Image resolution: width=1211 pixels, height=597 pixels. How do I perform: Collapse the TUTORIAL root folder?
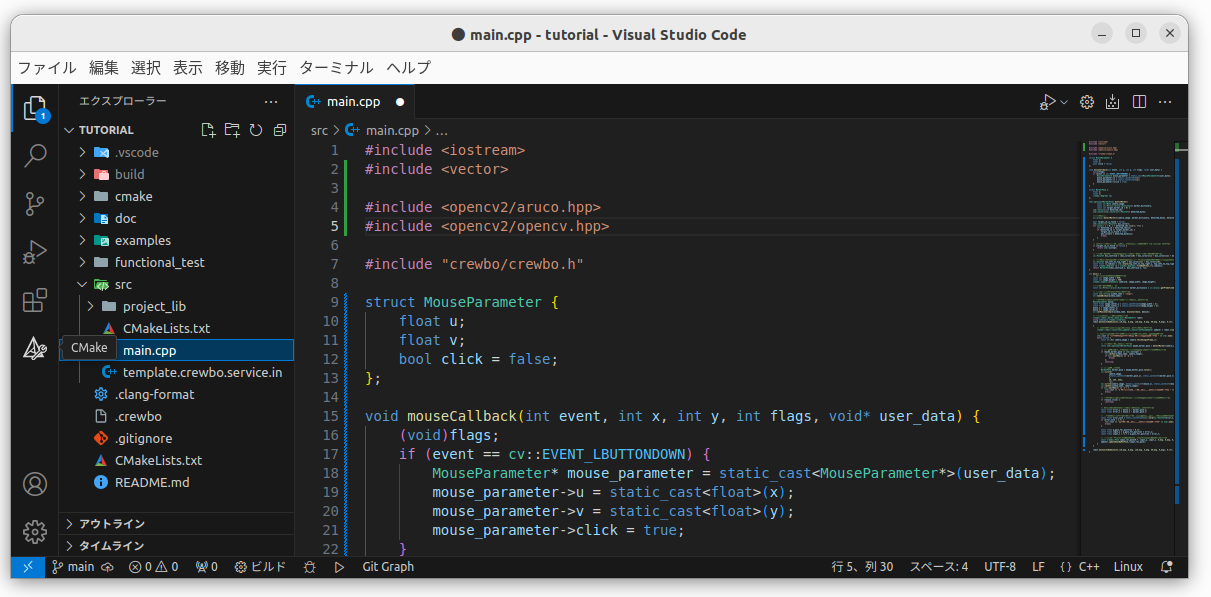point(69,130)
